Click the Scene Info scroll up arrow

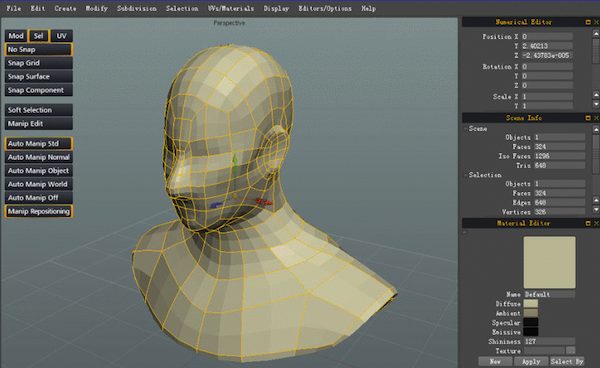(x=596, y=129)
